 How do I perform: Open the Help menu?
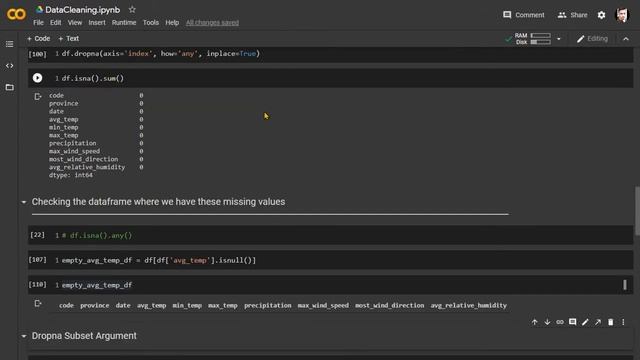(x=172, y=22)
